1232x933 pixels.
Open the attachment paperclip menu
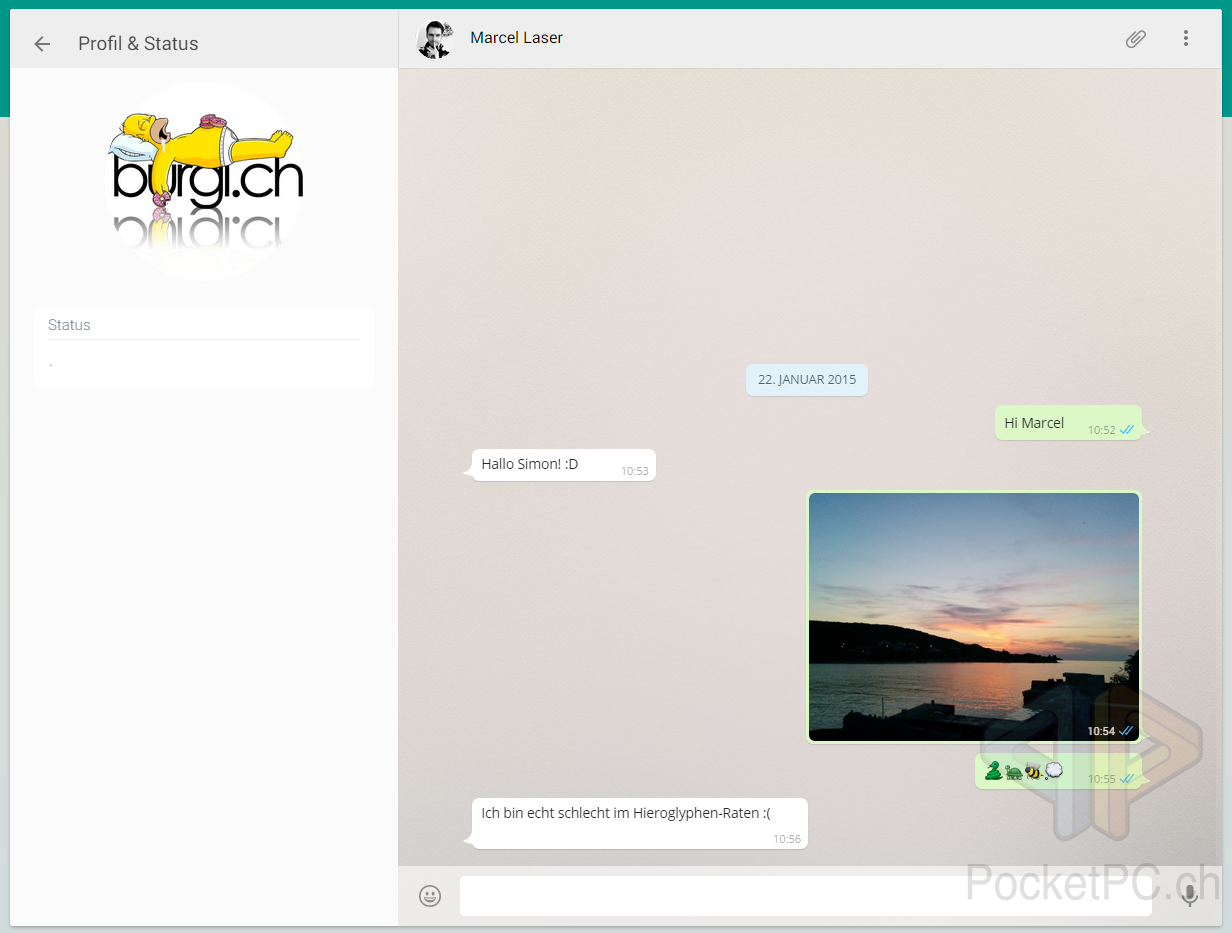click(1136, 39)
